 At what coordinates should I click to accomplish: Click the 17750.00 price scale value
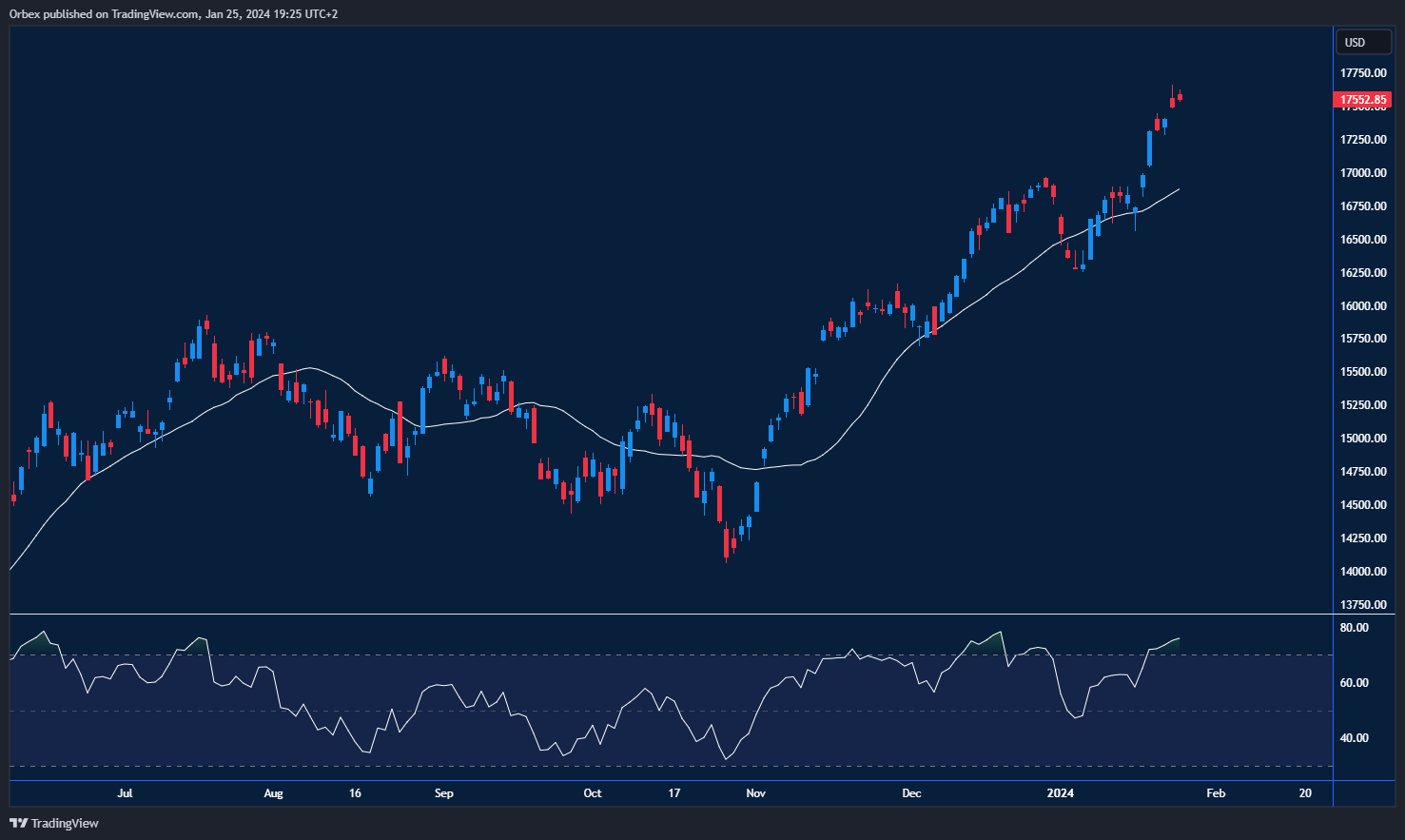tap(1362, 72)
